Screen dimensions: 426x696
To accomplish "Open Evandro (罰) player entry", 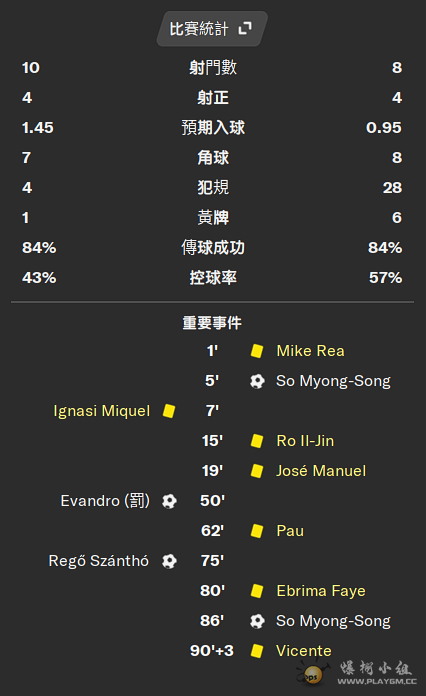I will click(105, 501).
